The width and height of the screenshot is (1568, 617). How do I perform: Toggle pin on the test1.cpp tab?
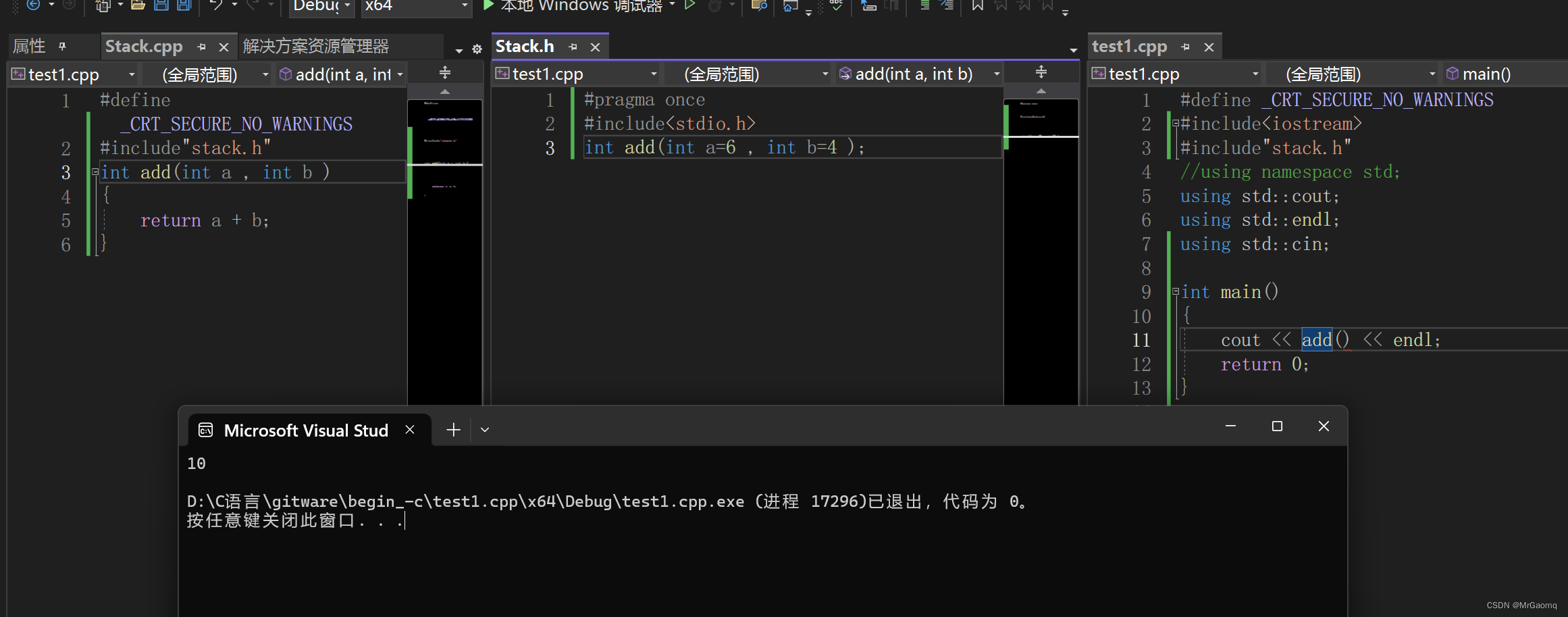pyautogui.click(x=1185, y=47)
